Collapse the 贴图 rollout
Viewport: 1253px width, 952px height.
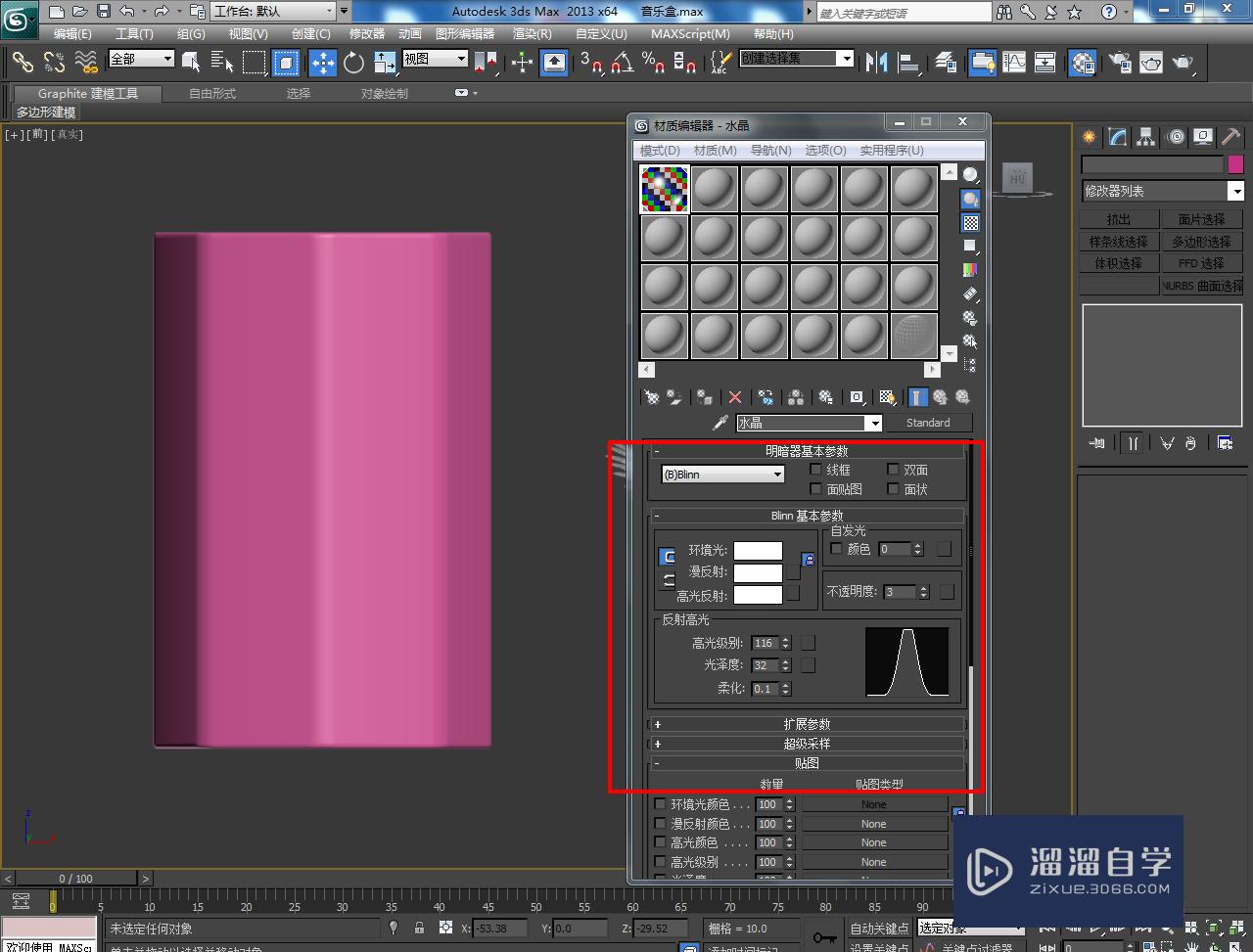tap(807, 763)
